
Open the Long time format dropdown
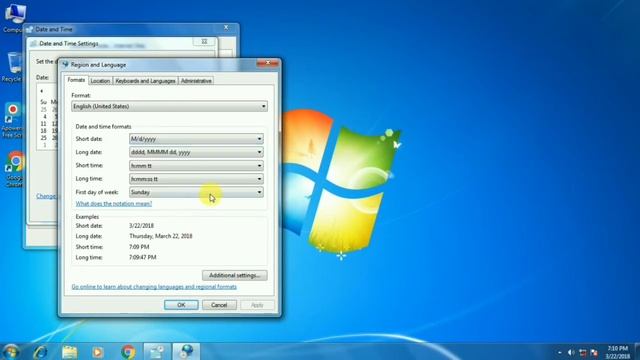[196, 179]
